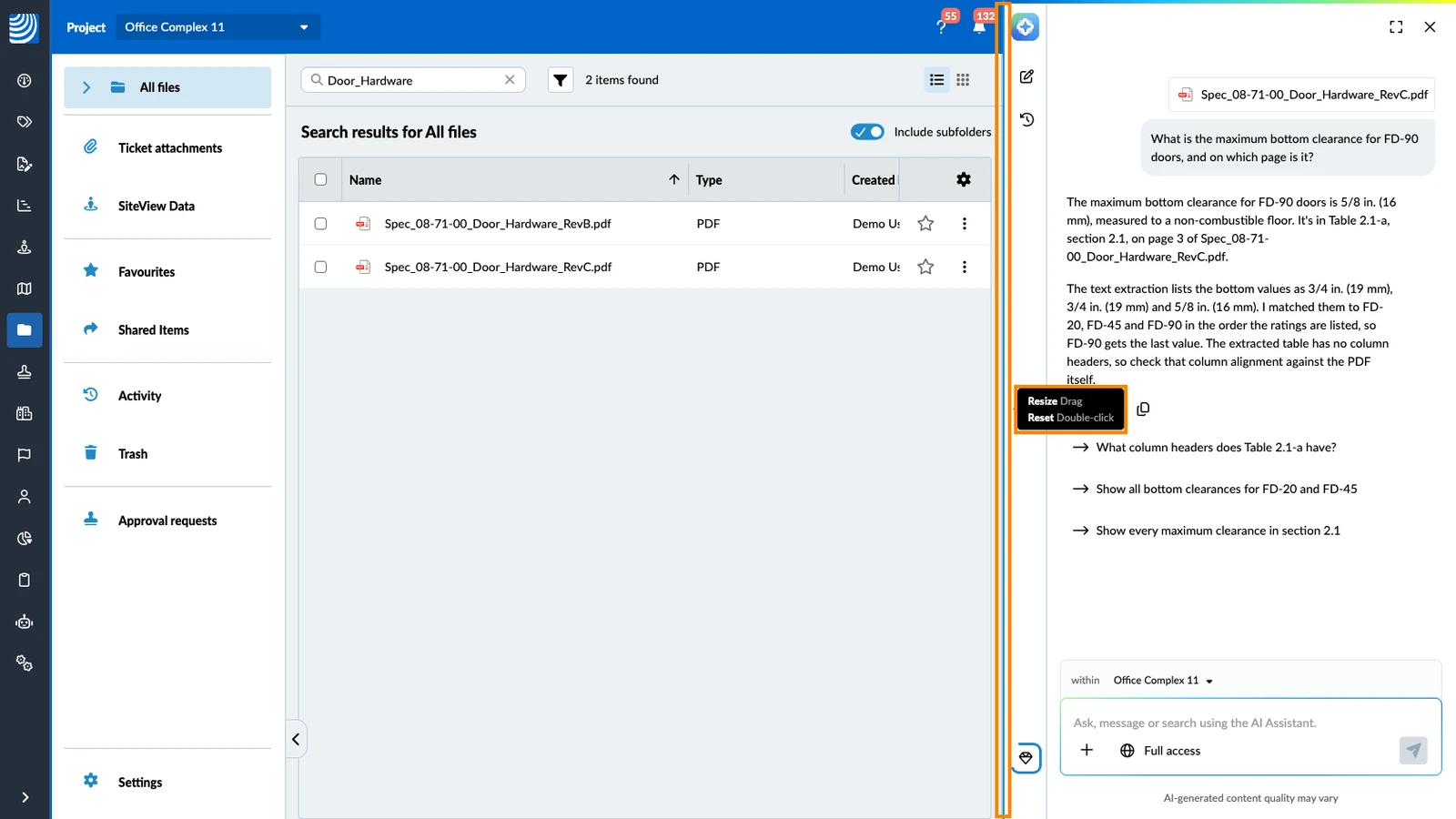Toggle Include subfolders switch
The width and height of the screenshot is (1456, 819).
tap(867, 132)
